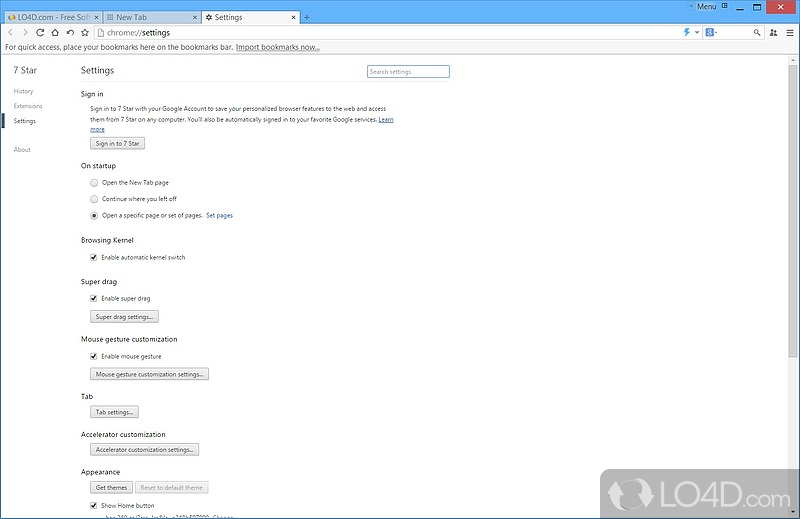Open the Menu in the title bar
The image size is (800, 519).
click(707, 6)
